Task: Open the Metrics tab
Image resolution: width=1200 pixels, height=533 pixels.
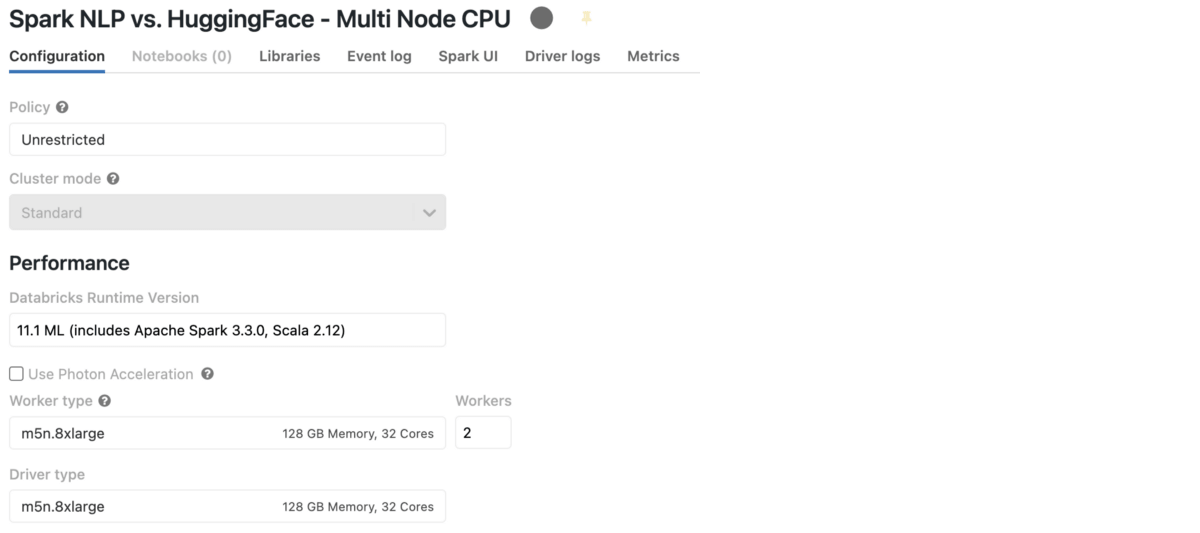Action: pyautogui.click(x=653, y=57)
